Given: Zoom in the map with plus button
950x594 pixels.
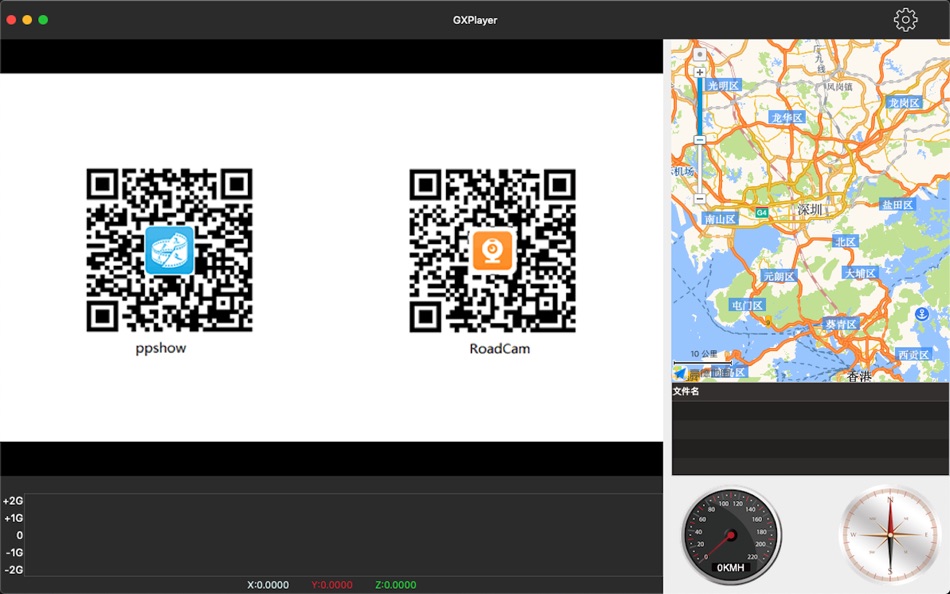Looking at the screenshot, I should click(699, 72).
